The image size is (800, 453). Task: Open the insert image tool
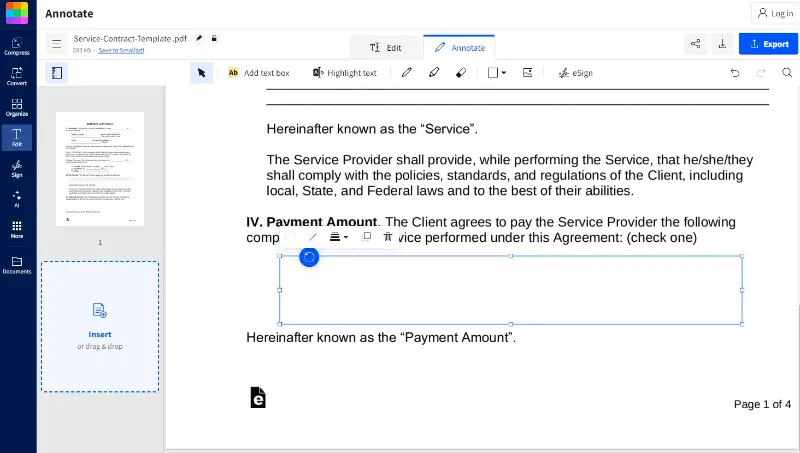[x=528, y=73]
